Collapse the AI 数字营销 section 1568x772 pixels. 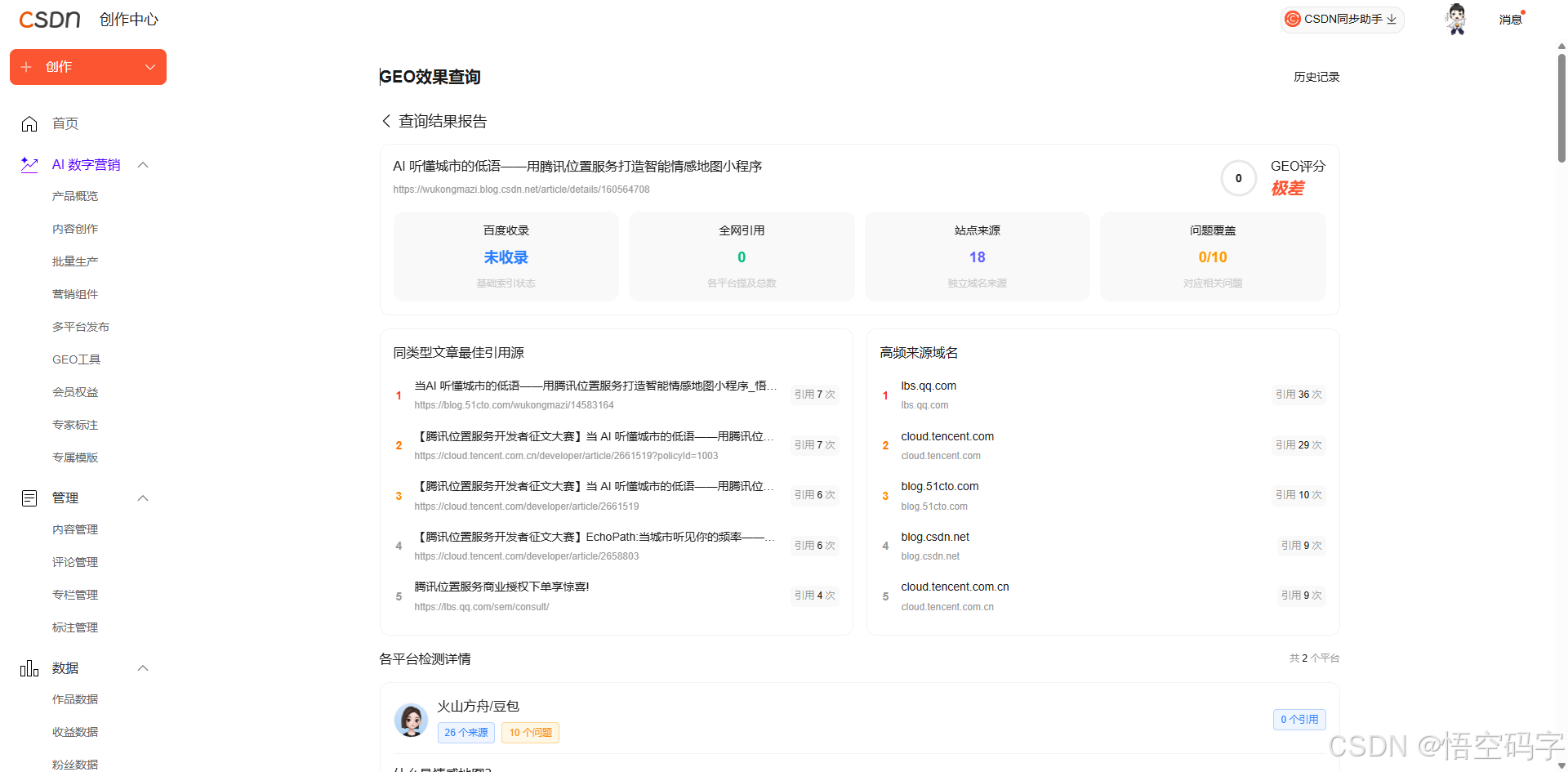143,164
